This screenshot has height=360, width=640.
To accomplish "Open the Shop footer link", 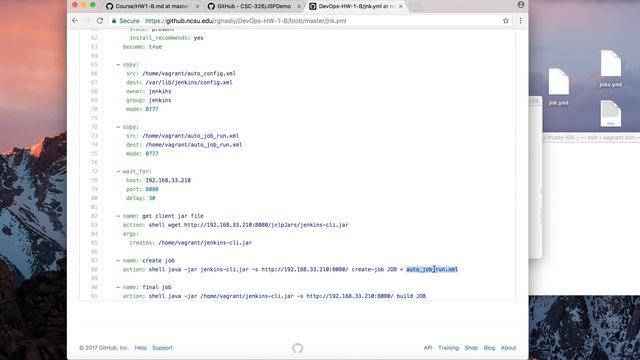I will (x=471, y=348).
